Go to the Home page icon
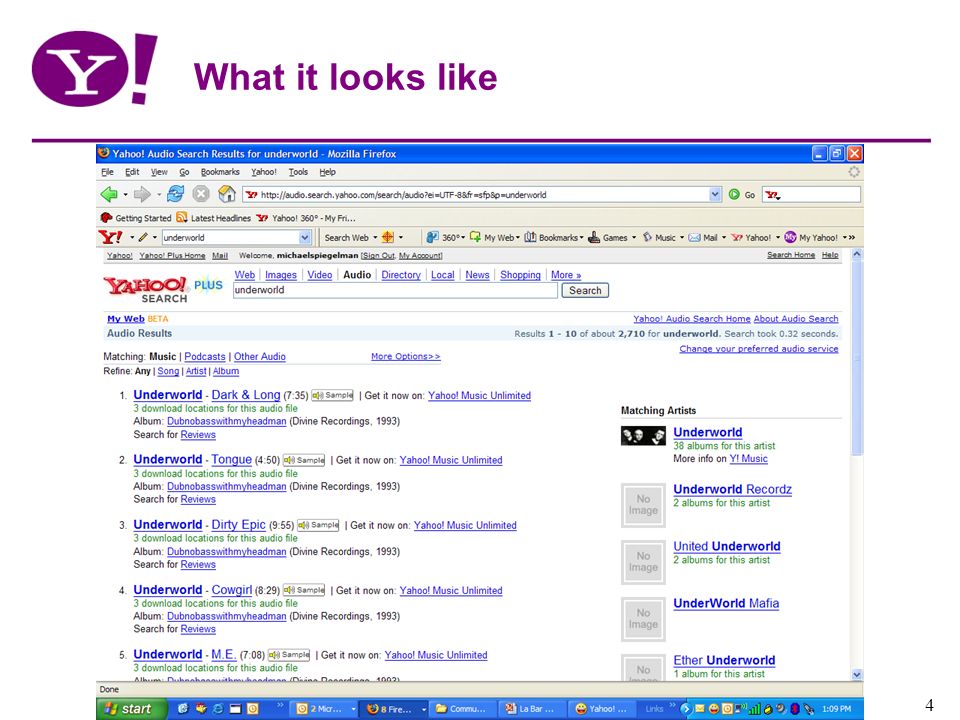Screen dimensions: 960x720 click(x=227, y=194)
